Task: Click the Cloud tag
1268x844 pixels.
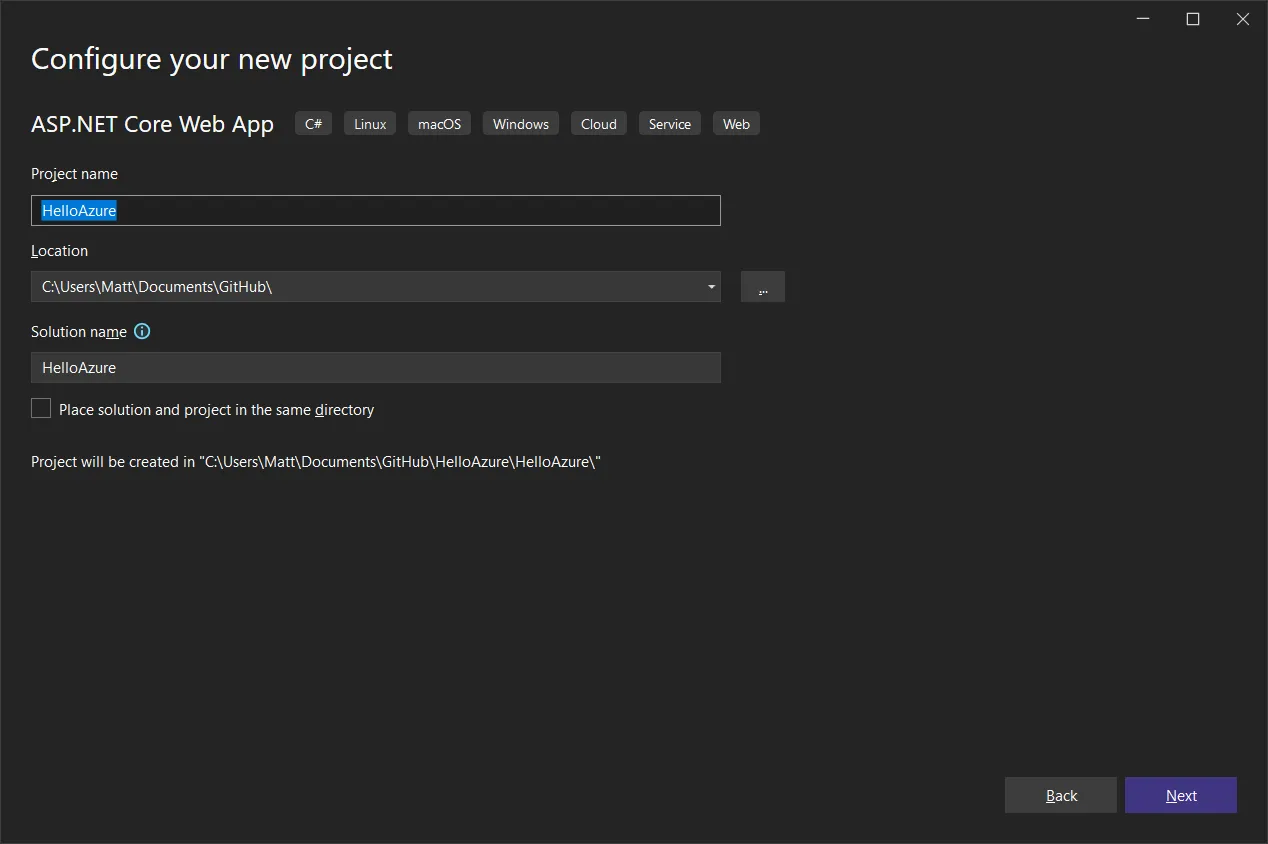Action: click(599, 123)
